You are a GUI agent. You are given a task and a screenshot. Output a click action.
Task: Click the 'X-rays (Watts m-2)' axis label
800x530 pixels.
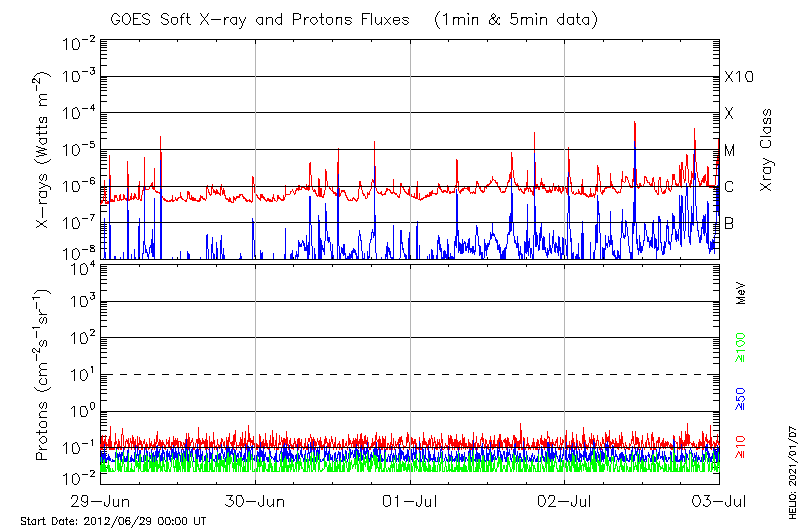tap(43, 148)
